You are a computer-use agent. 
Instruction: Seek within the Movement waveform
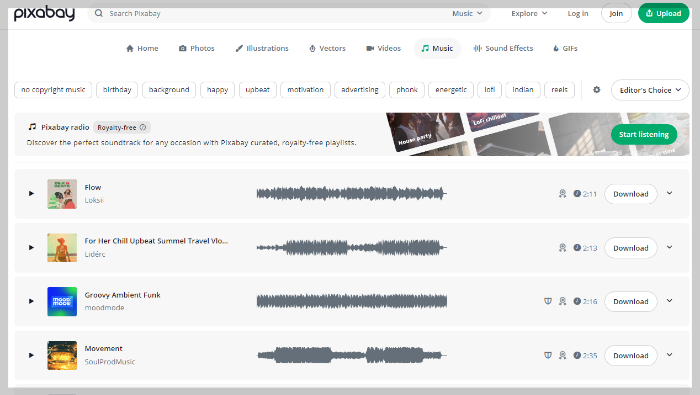[352, 355]
